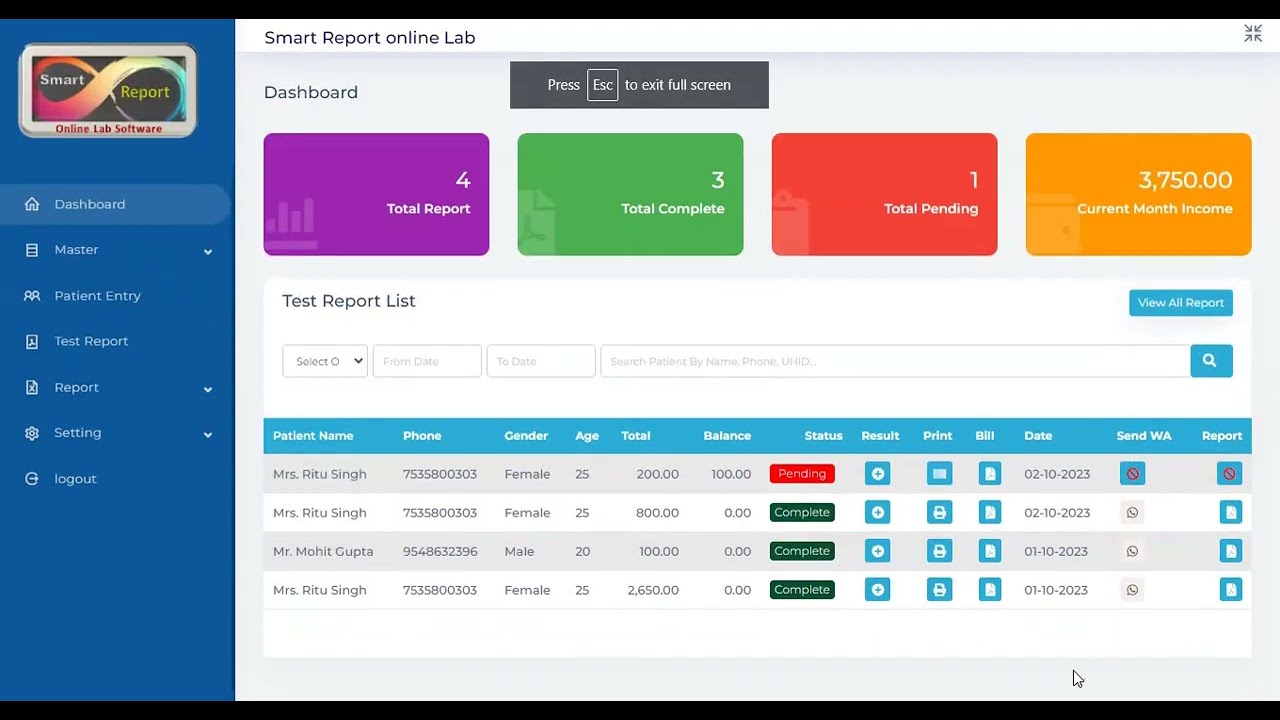Click Smart Report online Lab title
This screenshot has width=1280, height=720.
[x=370, y=38]
